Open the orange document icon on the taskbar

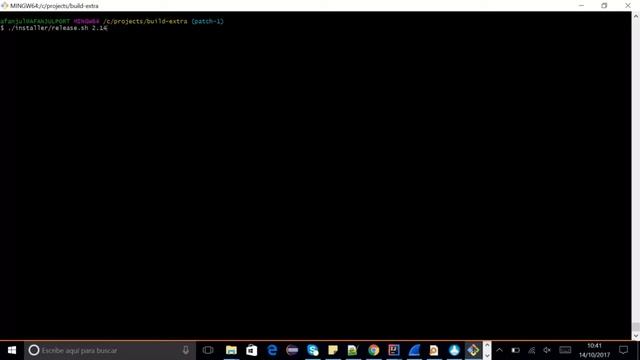click(x=434, y=350)
